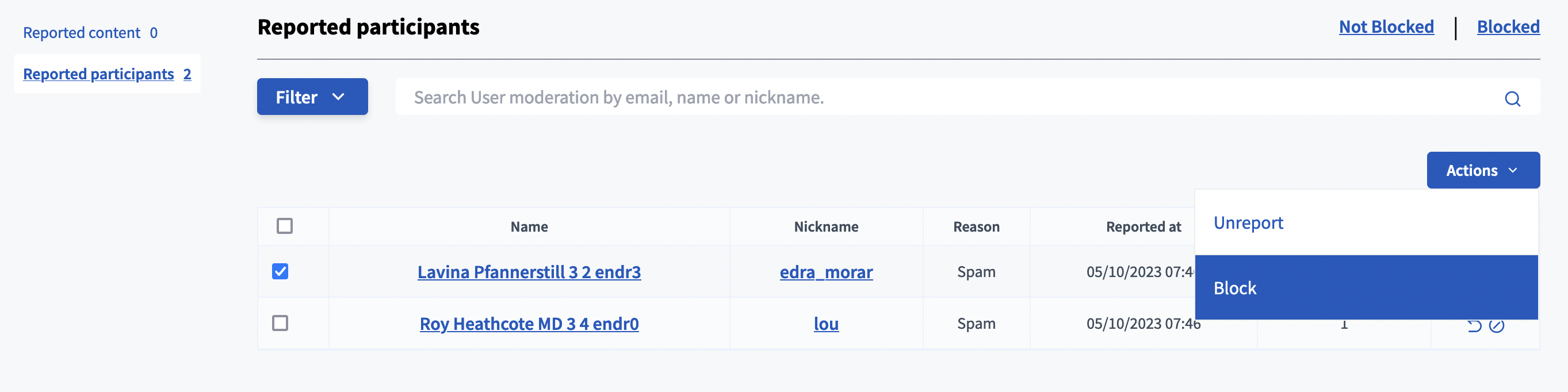Open the Lavina Pfannerstill 3 2 endr3 profile

[x=529, y=272]
